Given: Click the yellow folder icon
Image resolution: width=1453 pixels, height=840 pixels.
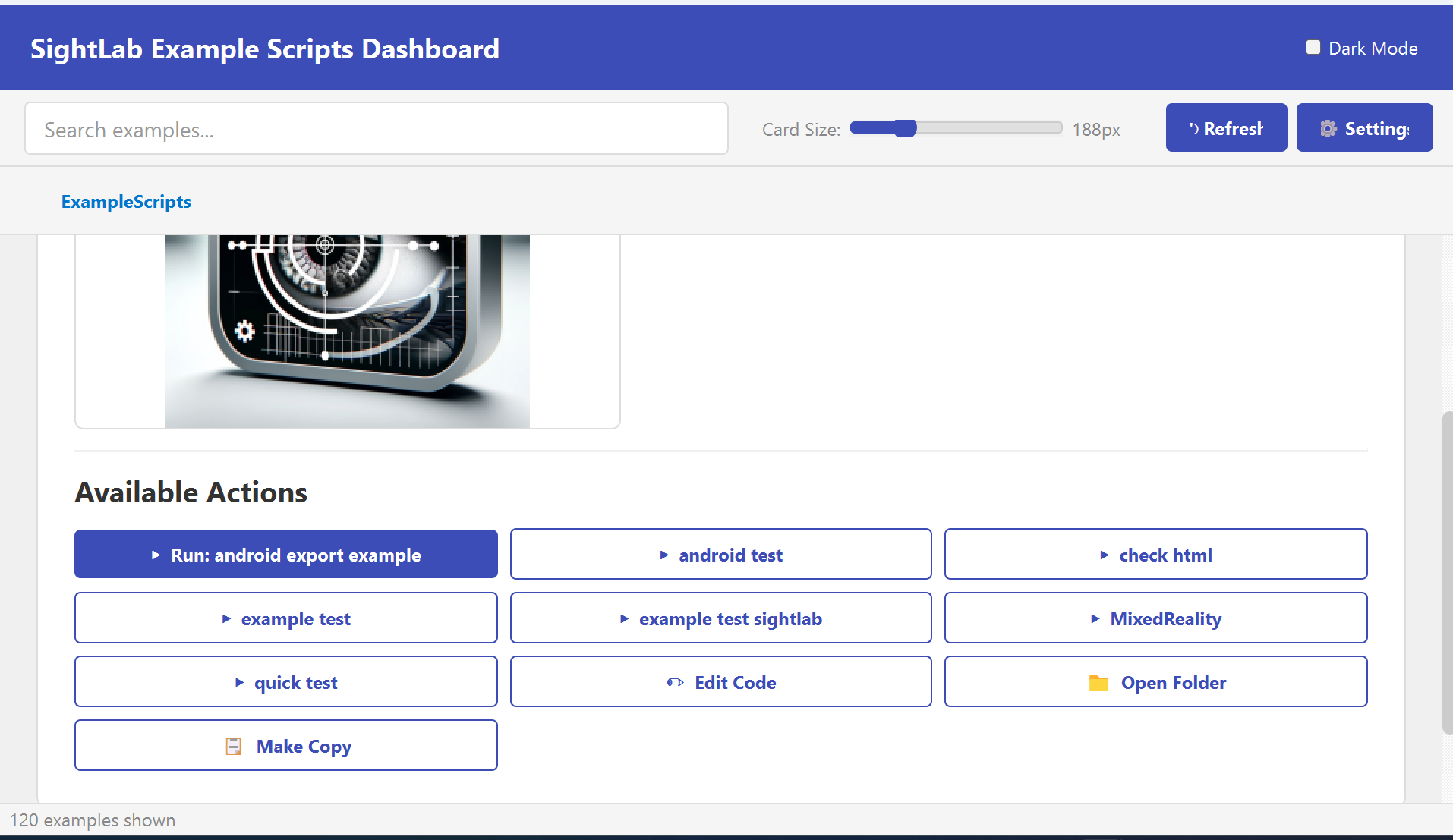Looking at the screenshot, I should pyautogui.click(x=1098, y=683).
